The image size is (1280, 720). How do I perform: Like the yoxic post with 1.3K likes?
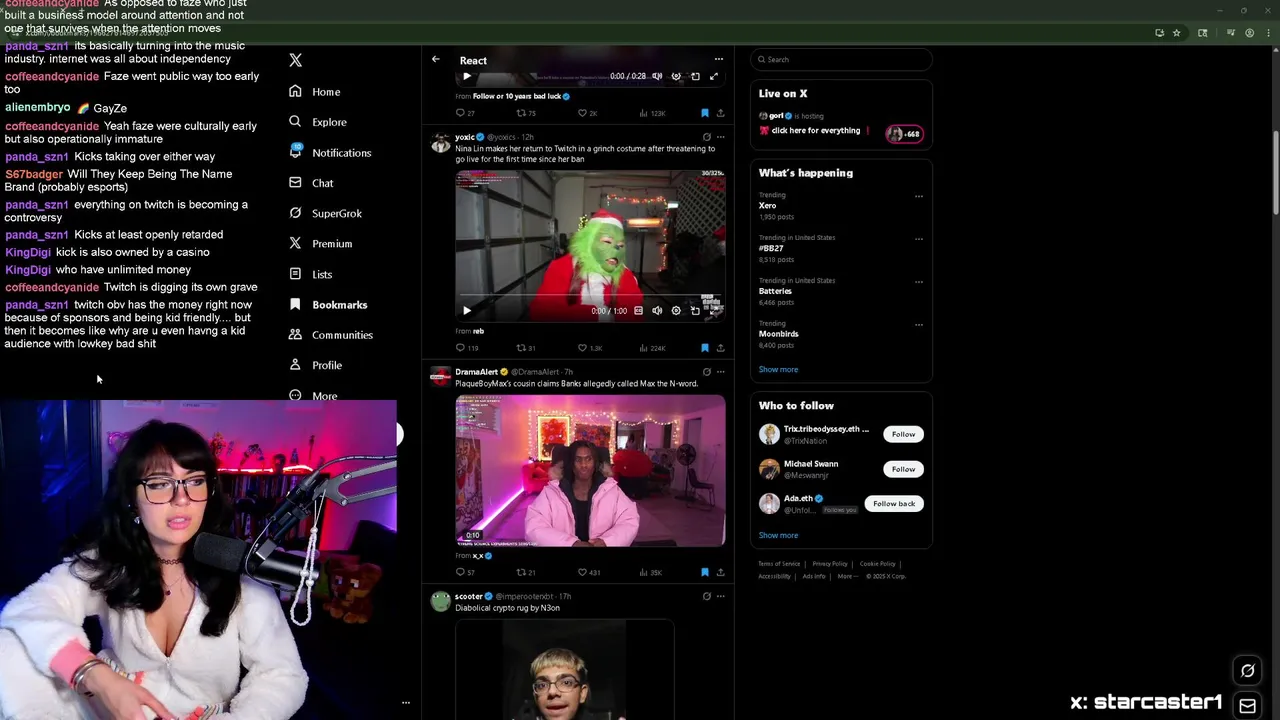click(x=590, y=348)
